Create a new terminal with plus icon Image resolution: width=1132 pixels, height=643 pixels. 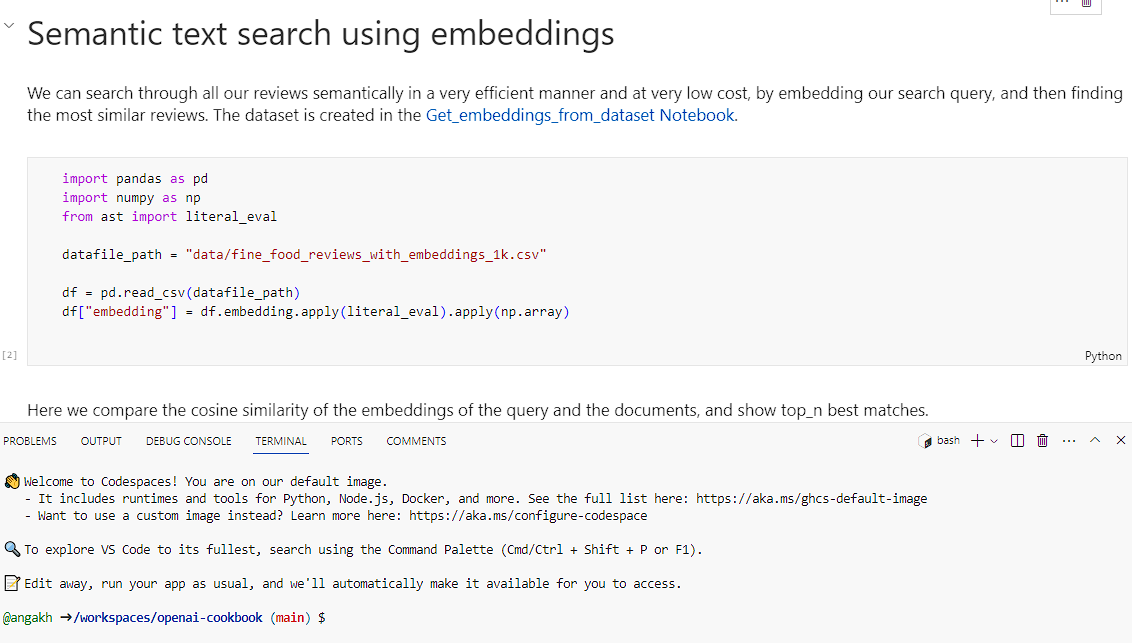tap(977, 441)
